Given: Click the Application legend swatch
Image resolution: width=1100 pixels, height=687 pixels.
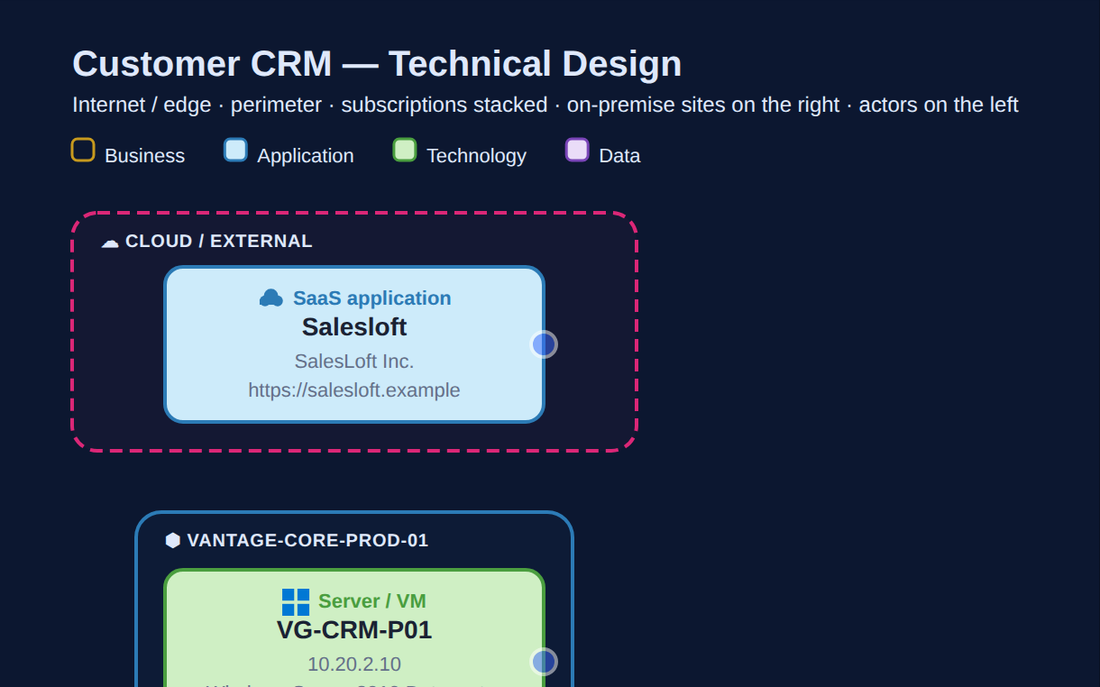Looking at the screenshot, I should pyautogui.click(x=235, y=150).
